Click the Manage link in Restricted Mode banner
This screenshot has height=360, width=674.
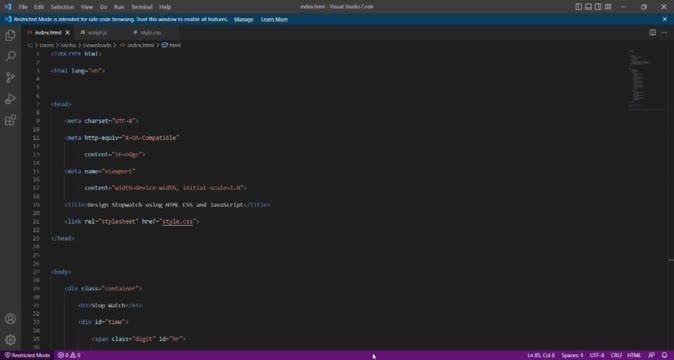click(x=244, y=19)
